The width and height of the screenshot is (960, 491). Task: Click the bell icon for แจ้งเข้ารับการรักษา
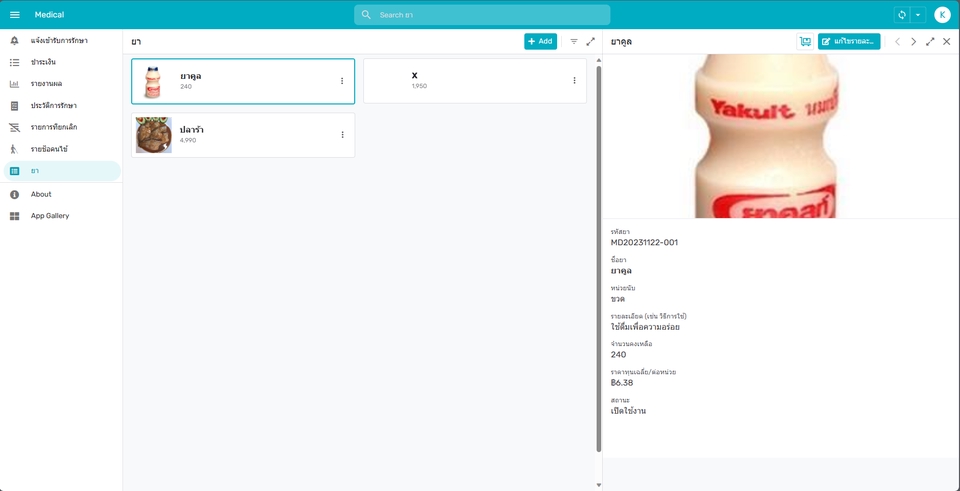(x=15, y=40)
